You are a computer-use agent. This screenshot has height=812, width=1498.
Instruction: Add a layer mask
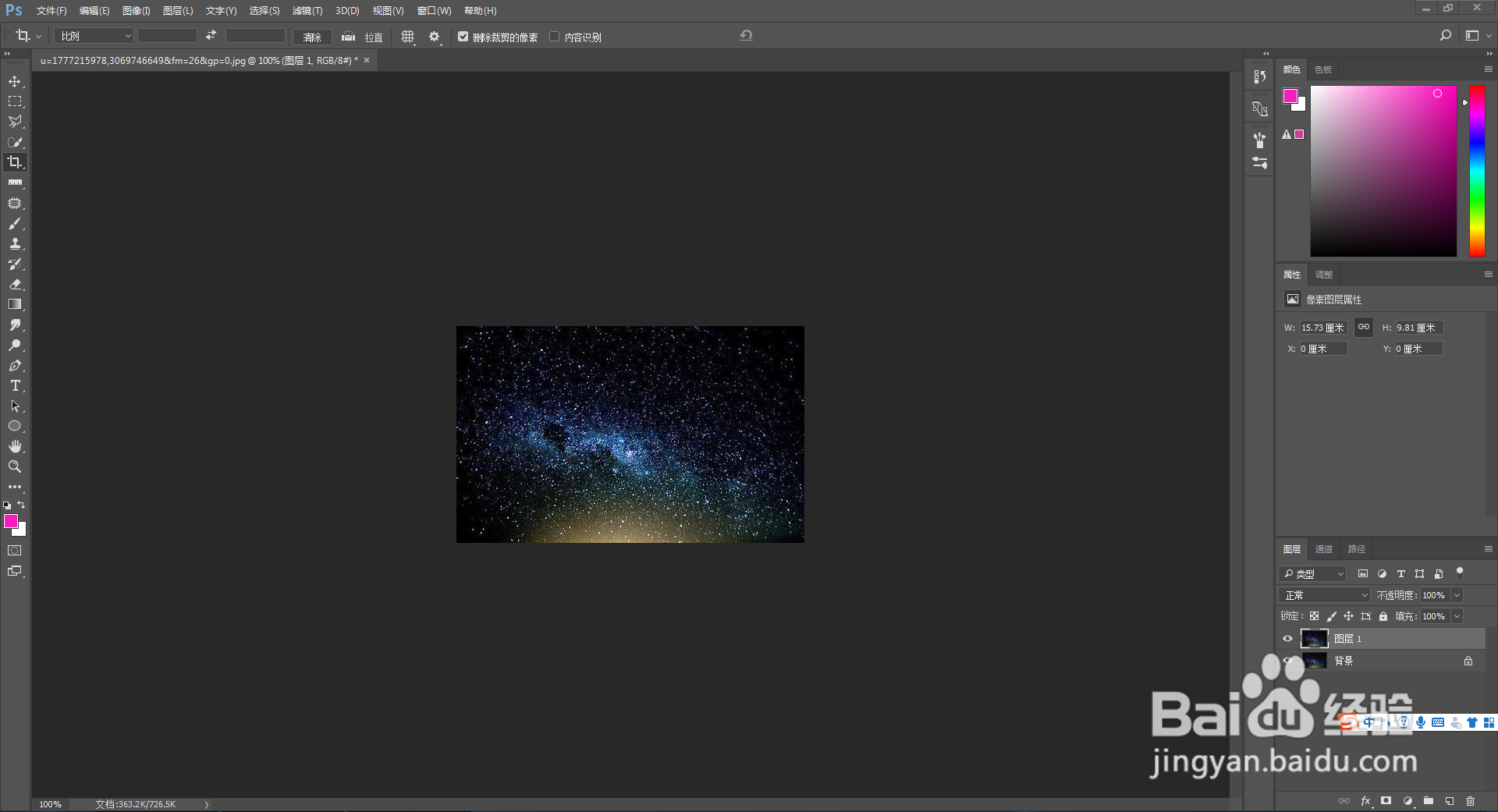(x=1386, y=801)
